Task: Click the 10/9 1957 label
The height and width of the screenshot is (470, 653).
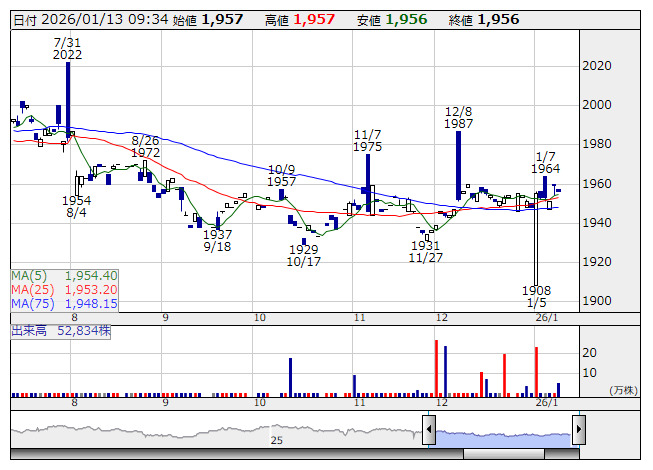Action: (x=282, y=176)
